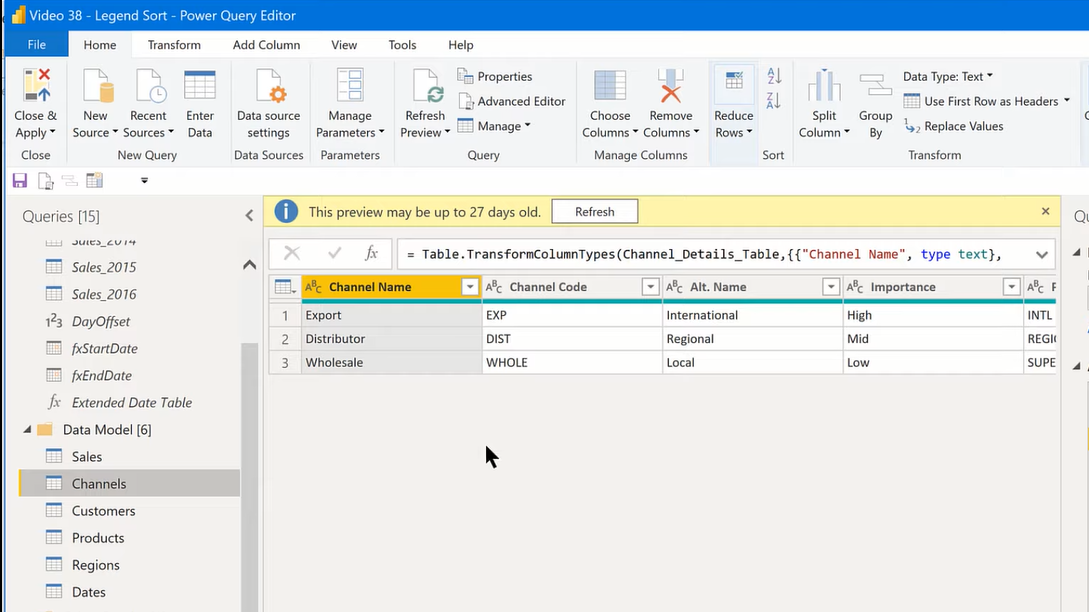This screenshot has height=612, width=1089.
Task: Select the Channels query
Action: point(129,483)
